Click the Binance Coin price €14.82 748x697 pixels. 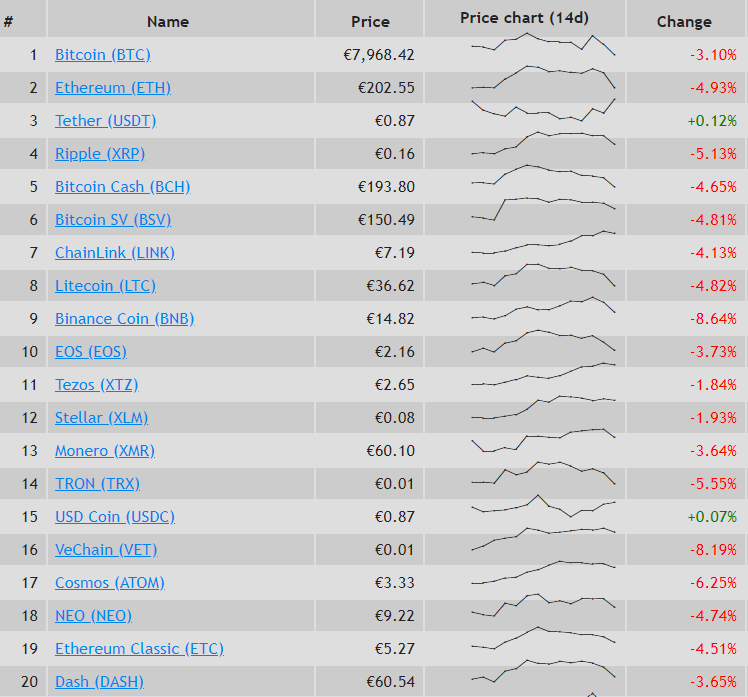click(390, 318)
